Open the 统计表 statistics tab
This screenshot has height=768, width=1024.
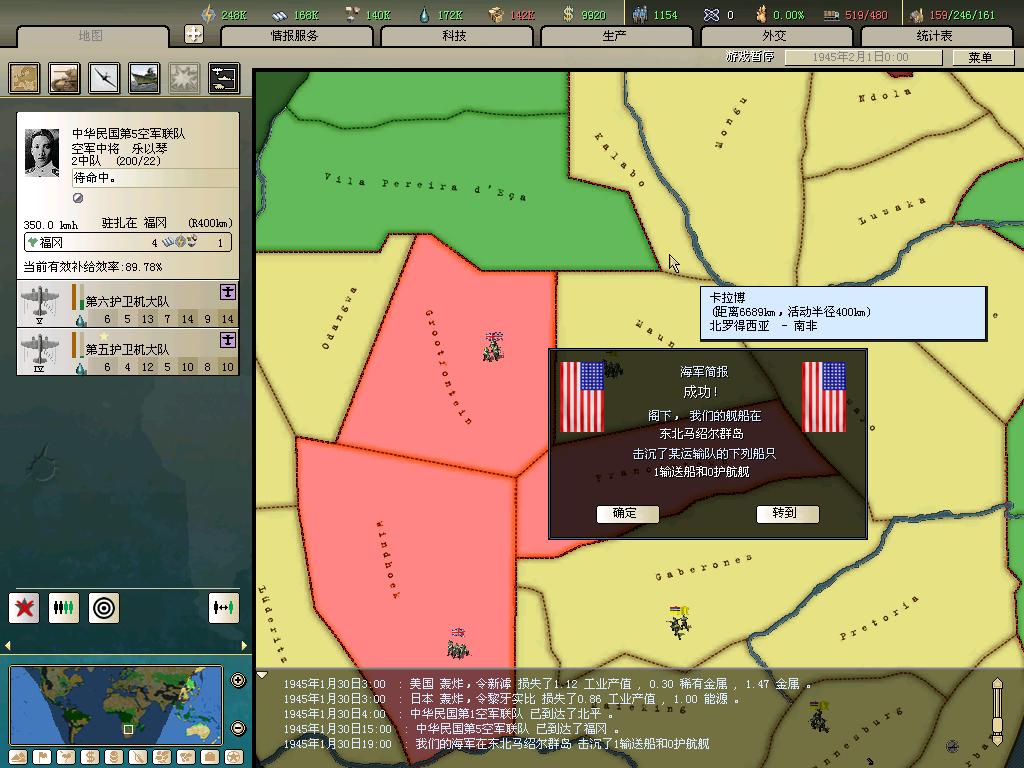[935, 36]
